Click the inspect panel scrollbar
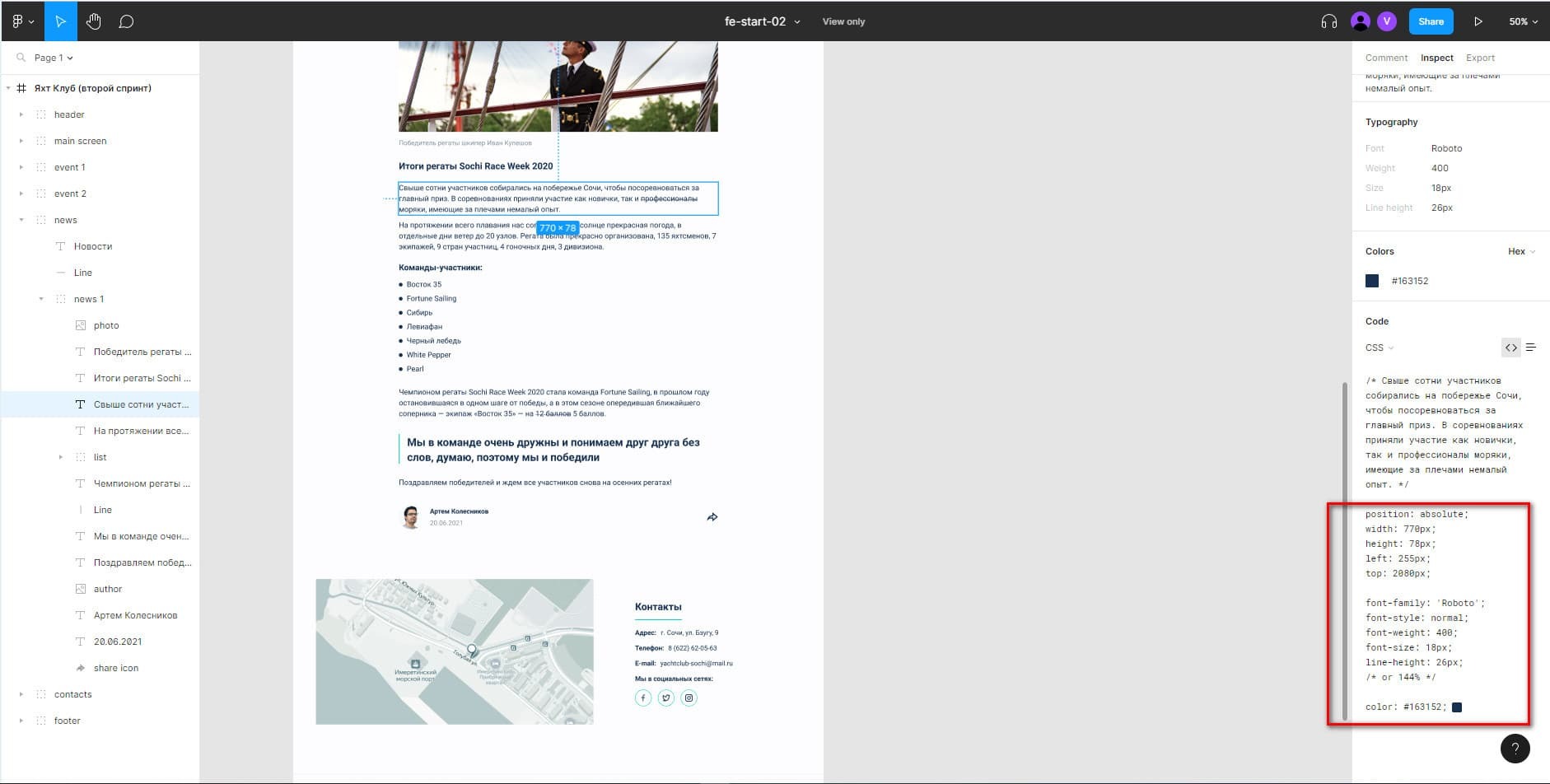 (x=1345, y=550)
